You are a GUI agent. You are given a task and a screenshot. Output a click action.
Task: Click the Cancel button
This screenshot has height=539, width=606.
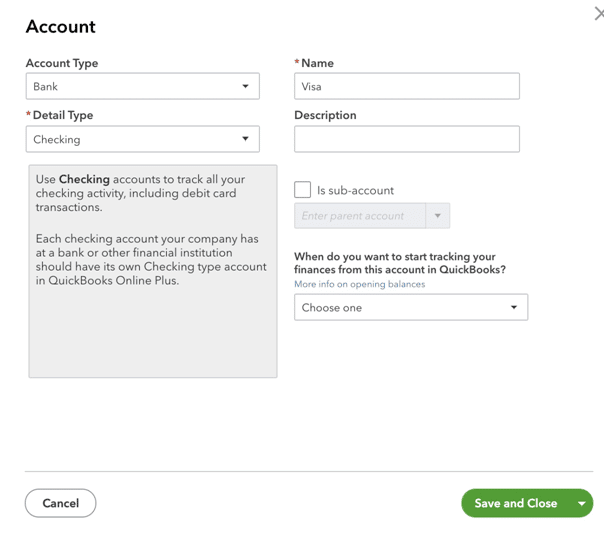(61, 503)
